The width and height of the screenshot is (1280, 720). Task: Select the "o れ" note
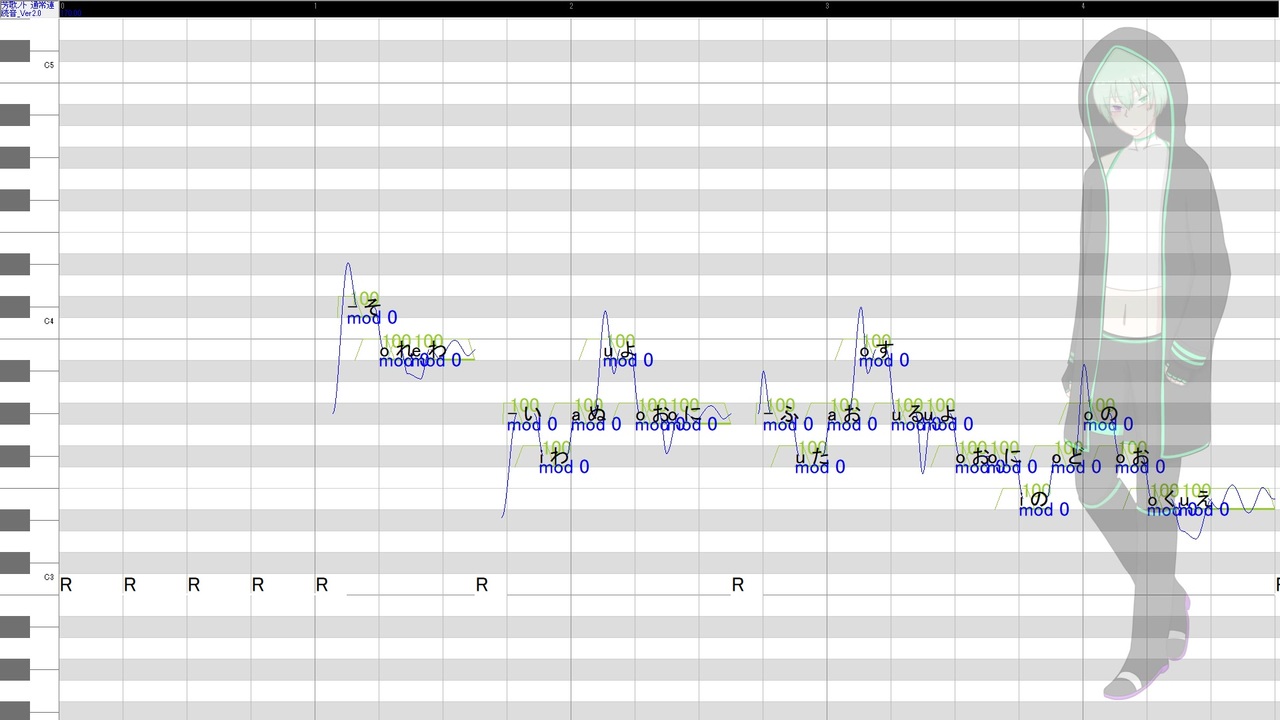click(395, 350)
